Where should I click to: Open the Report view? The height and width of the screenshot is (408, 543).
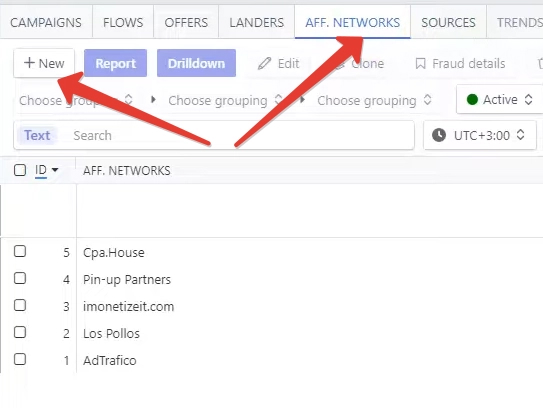(x=115, y=63)
